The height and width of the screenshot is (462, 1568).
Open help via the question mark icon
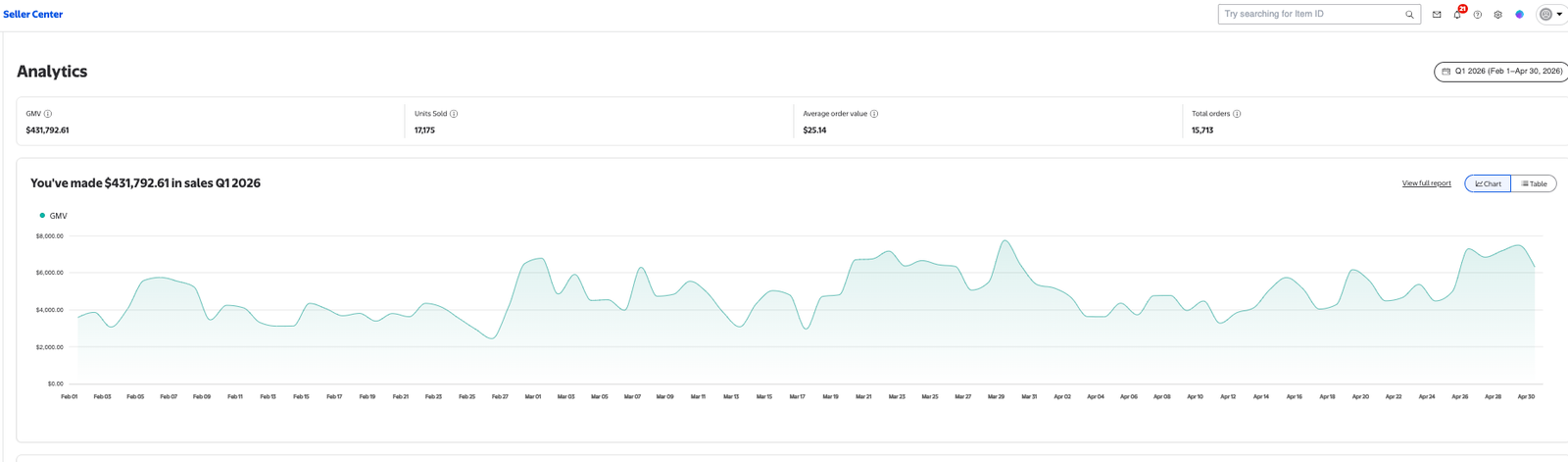coord(1478,15)
